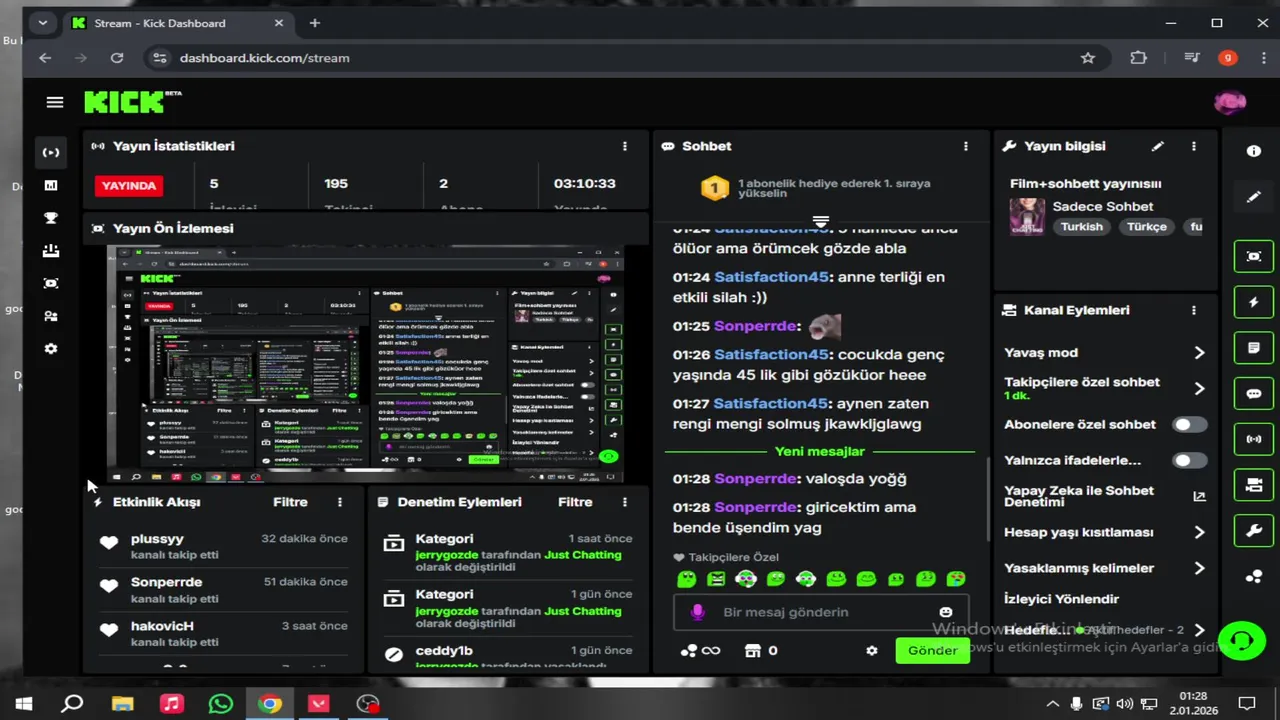Click the Turkish tag chip
1280x720 pixels.
coord(1082,227)
